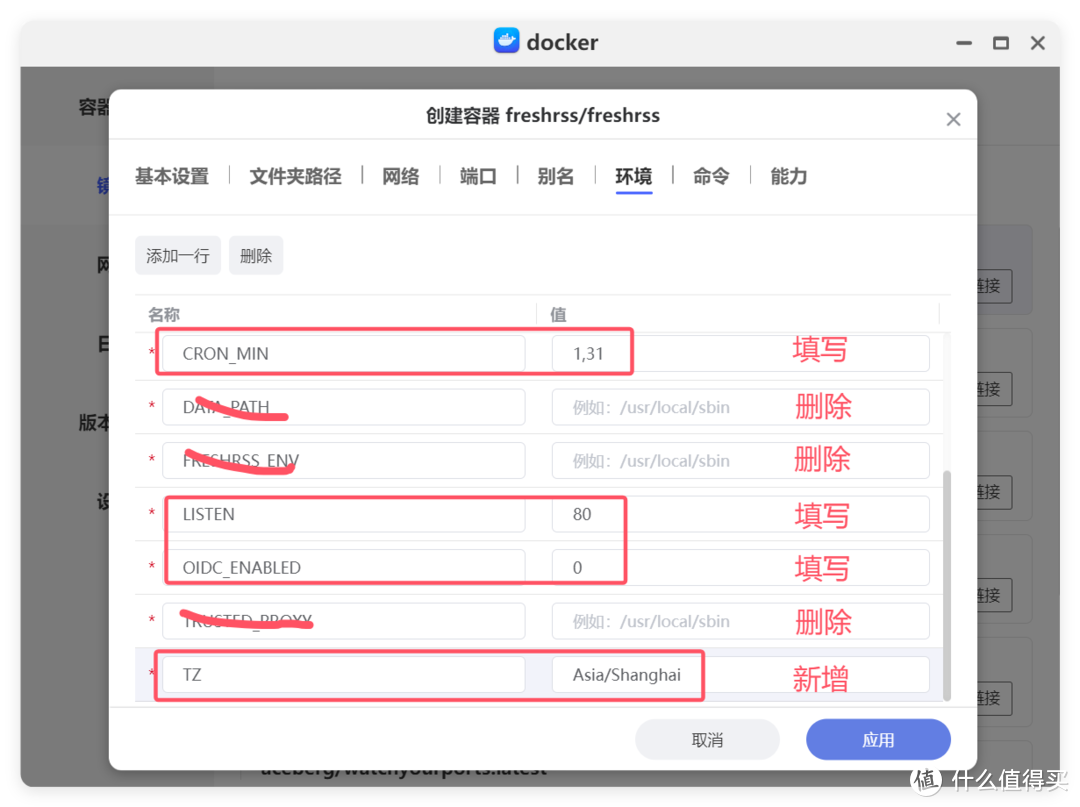This screenshot has width=1080, height=807.
Task: Switch to the 命令 tab
Action: coord(710,176)
